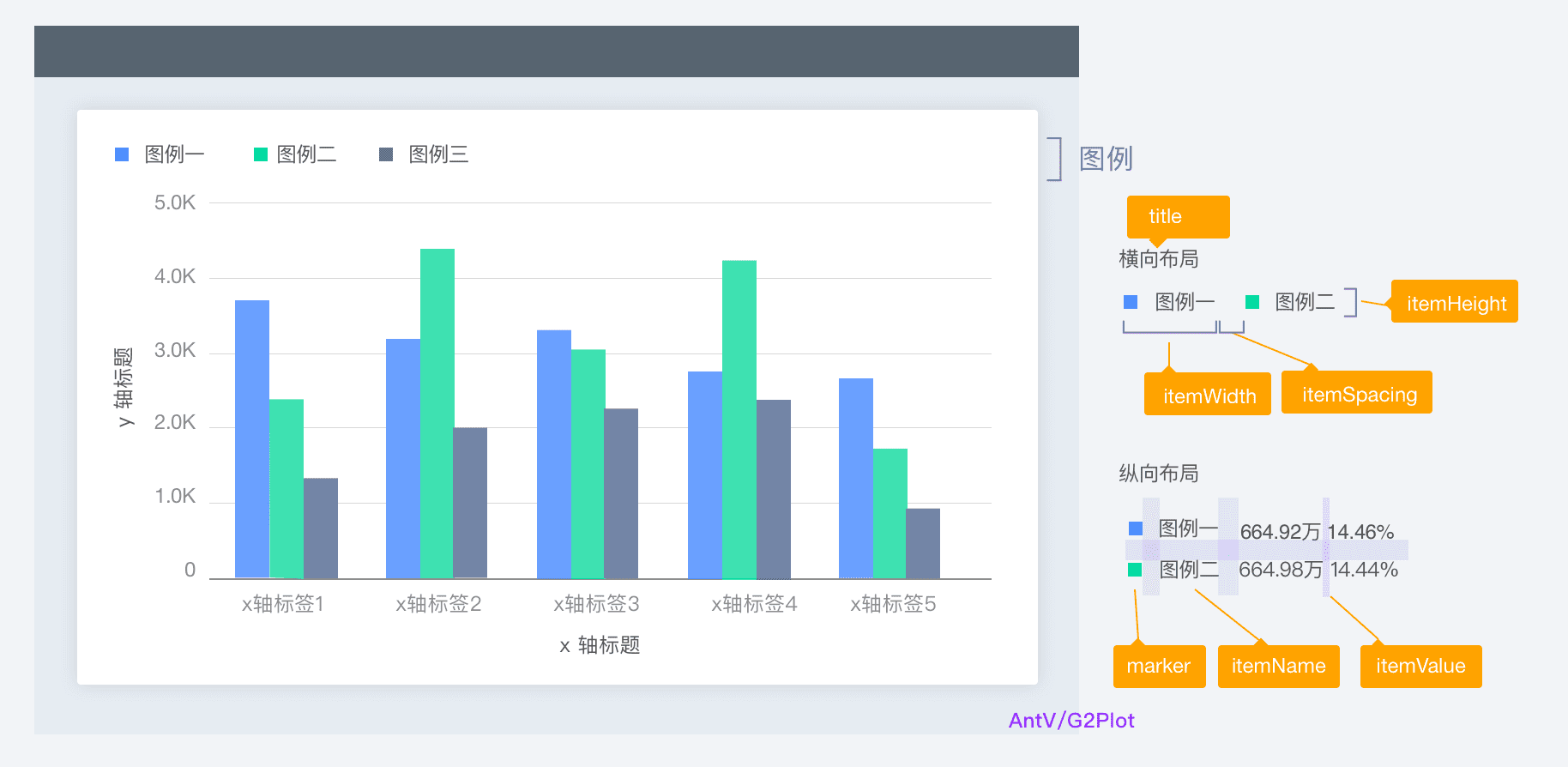Click the 4.0K y-axis tick label

point(175,276)
